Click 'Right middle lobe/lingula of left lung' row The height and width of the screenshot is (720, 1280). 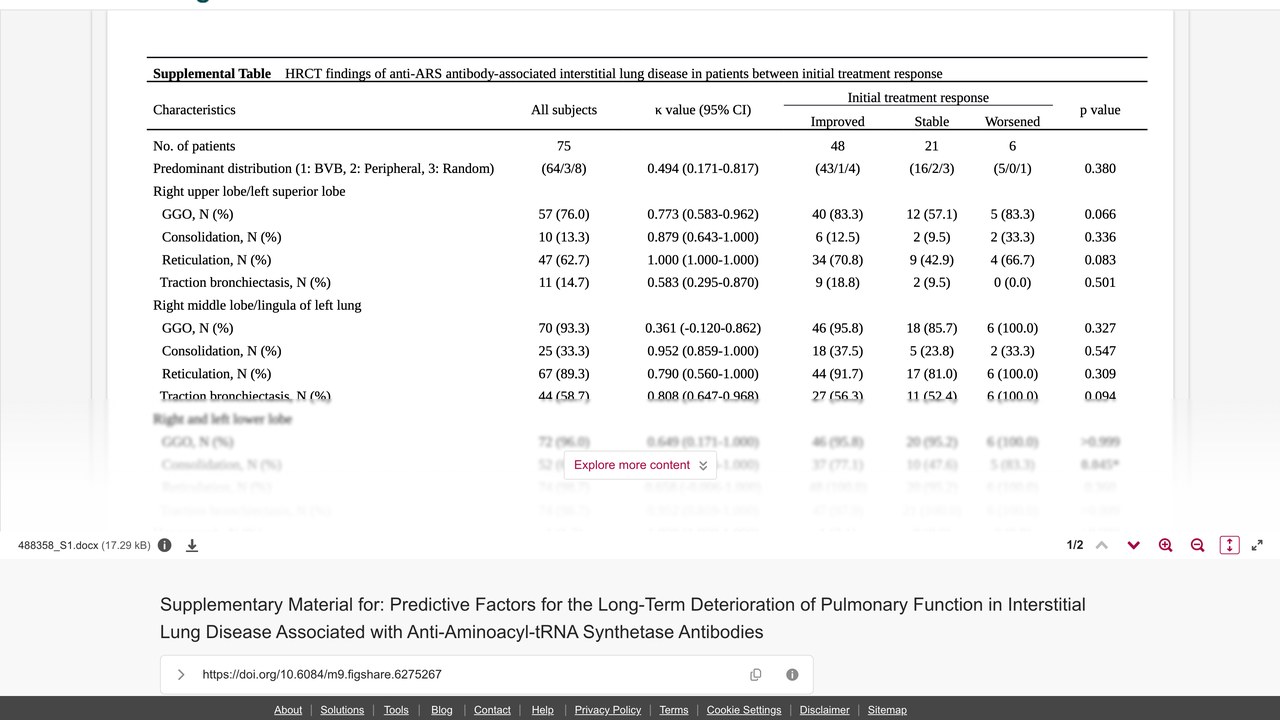[257, 306]
